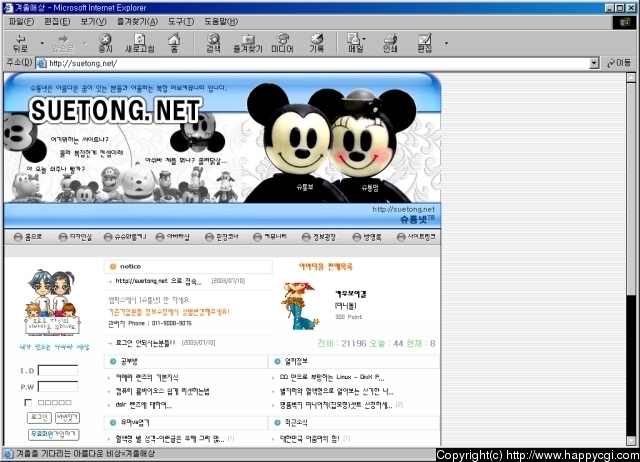This screenshot has width=640, height=462.
Task: Open 'CD 만으로 부팅하는 Linux' article link
Action: pyautogui.click(x=332, y=377)
